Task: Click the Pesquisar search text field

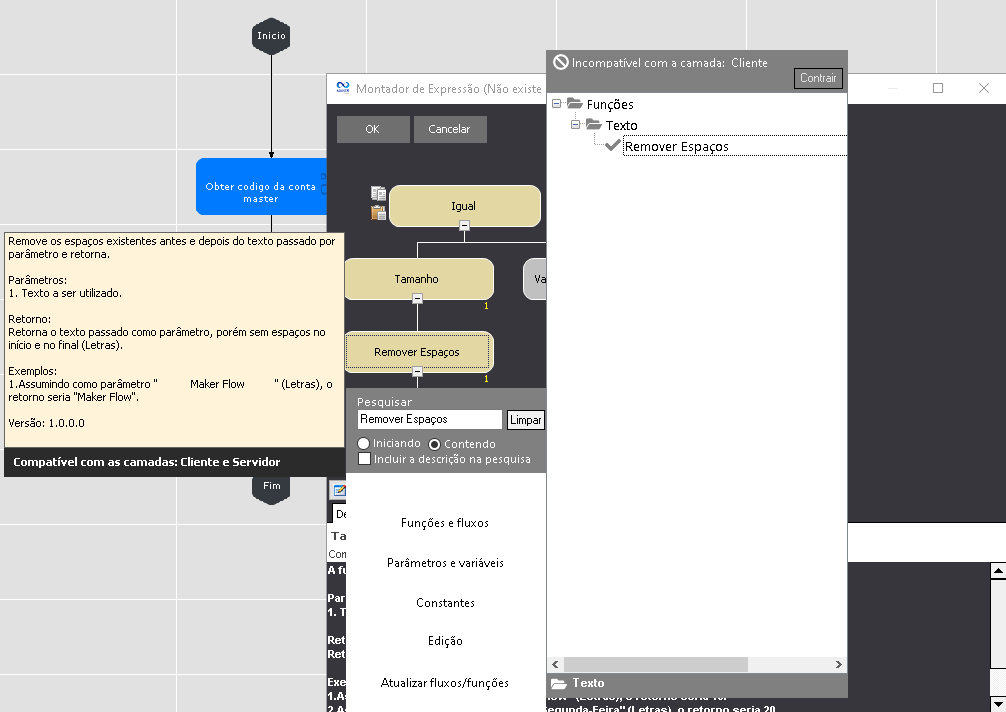Action: pos(429,420)
